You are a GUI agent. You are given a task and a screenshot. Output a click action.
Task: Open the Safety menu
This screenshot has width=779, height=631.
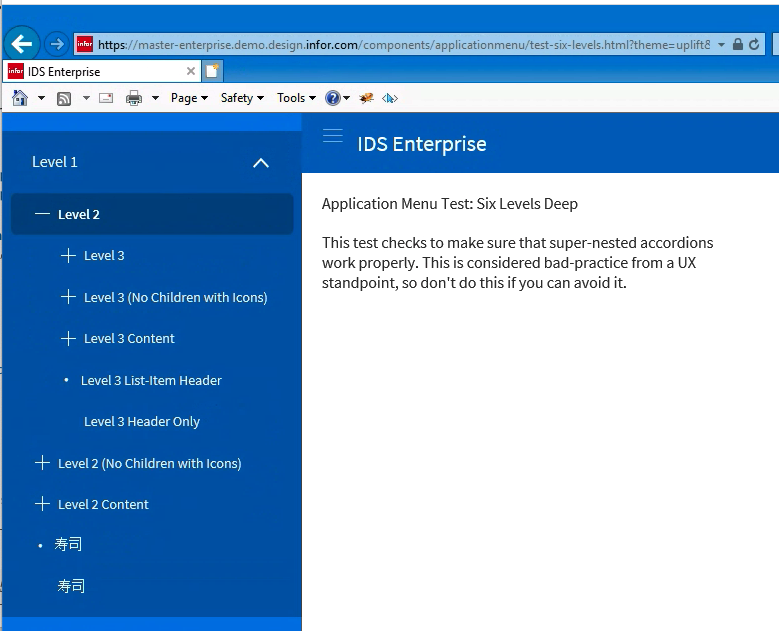pyautogui.click(x=242, y=98)
